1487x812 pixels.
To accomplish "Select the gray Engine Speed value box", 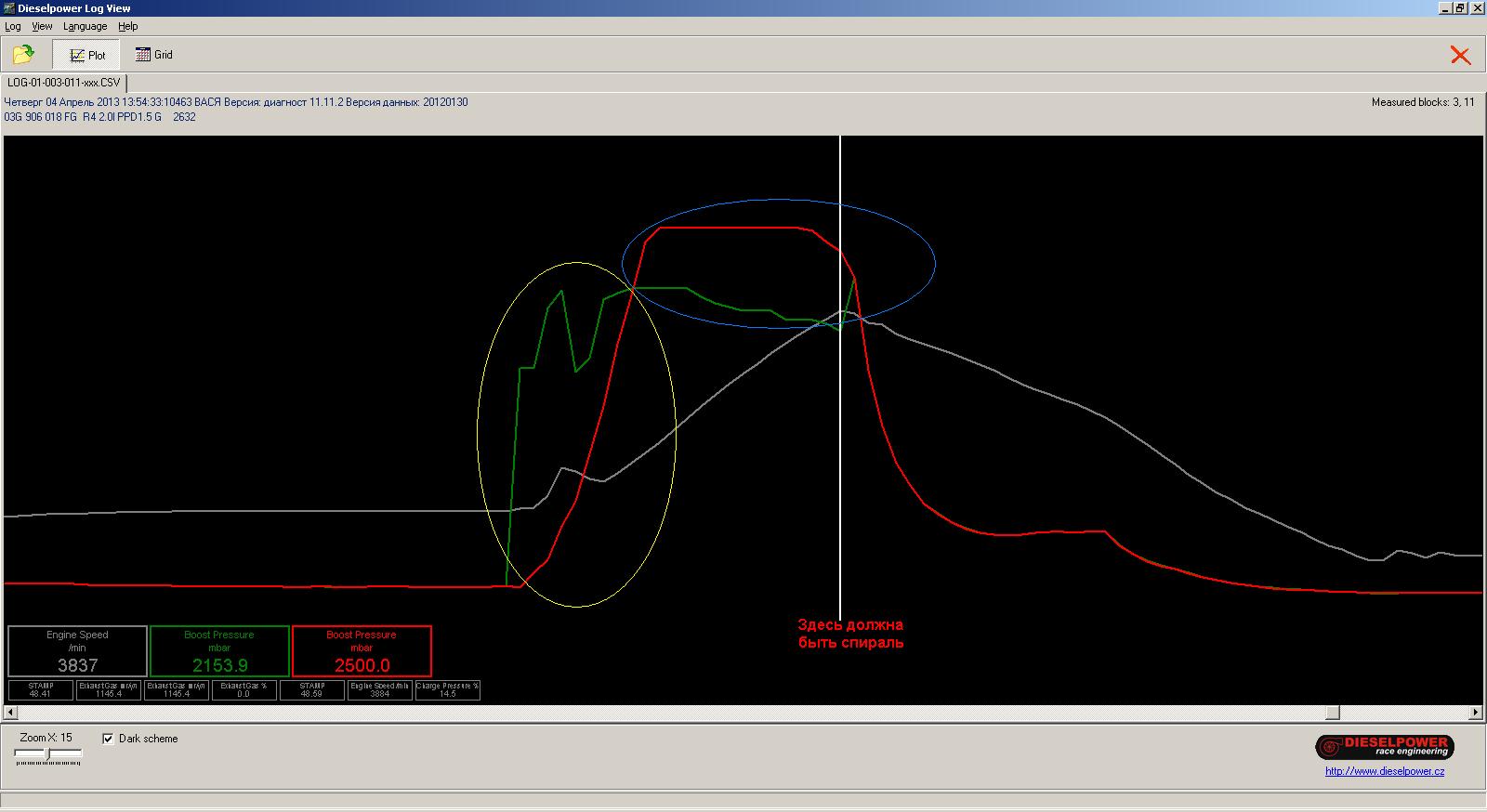I will [x=77, y=650].
